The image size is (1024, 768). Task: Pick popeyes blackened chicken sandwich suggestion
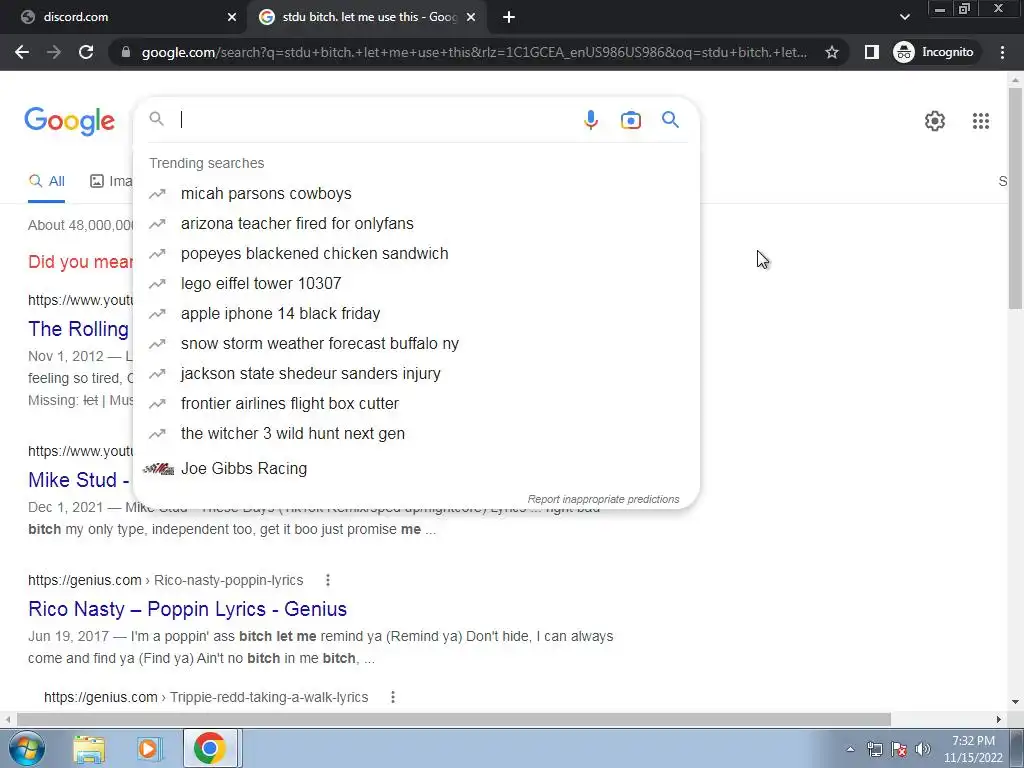(416, 254)
